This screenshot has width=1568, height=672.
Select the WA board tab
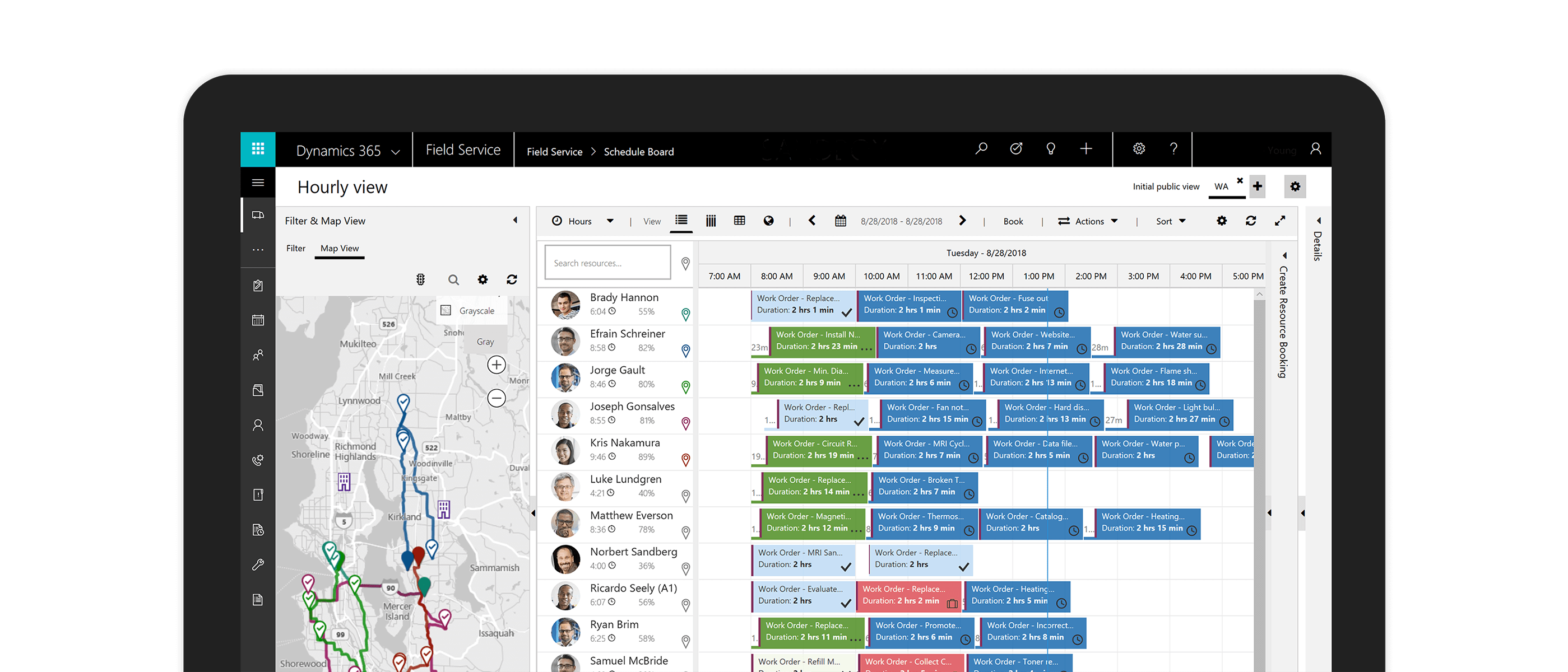[1221, 186]
